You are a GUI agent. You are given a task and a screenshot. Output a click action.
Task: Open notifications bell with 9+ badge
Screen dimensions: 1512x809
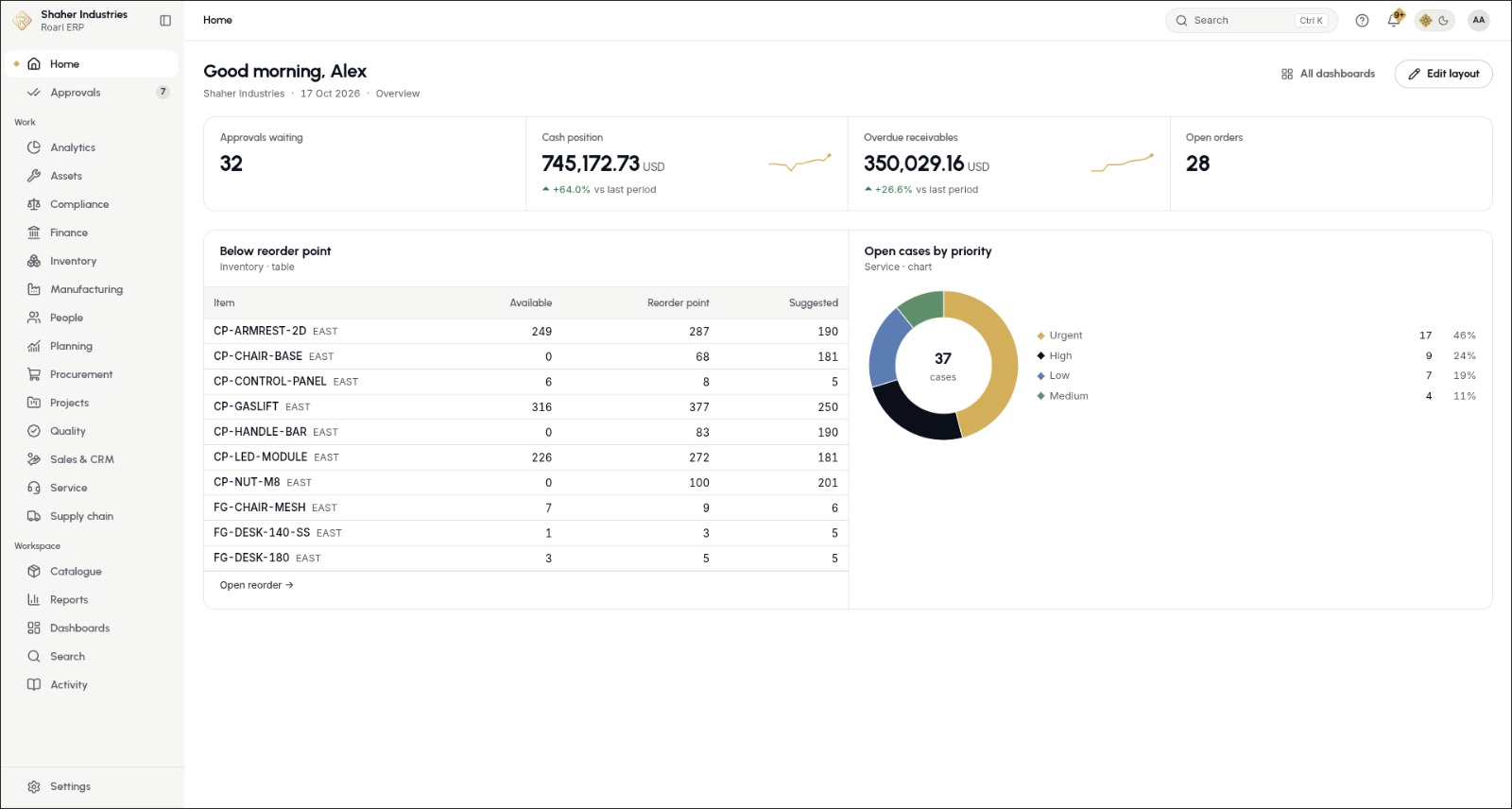[1394, 20]
